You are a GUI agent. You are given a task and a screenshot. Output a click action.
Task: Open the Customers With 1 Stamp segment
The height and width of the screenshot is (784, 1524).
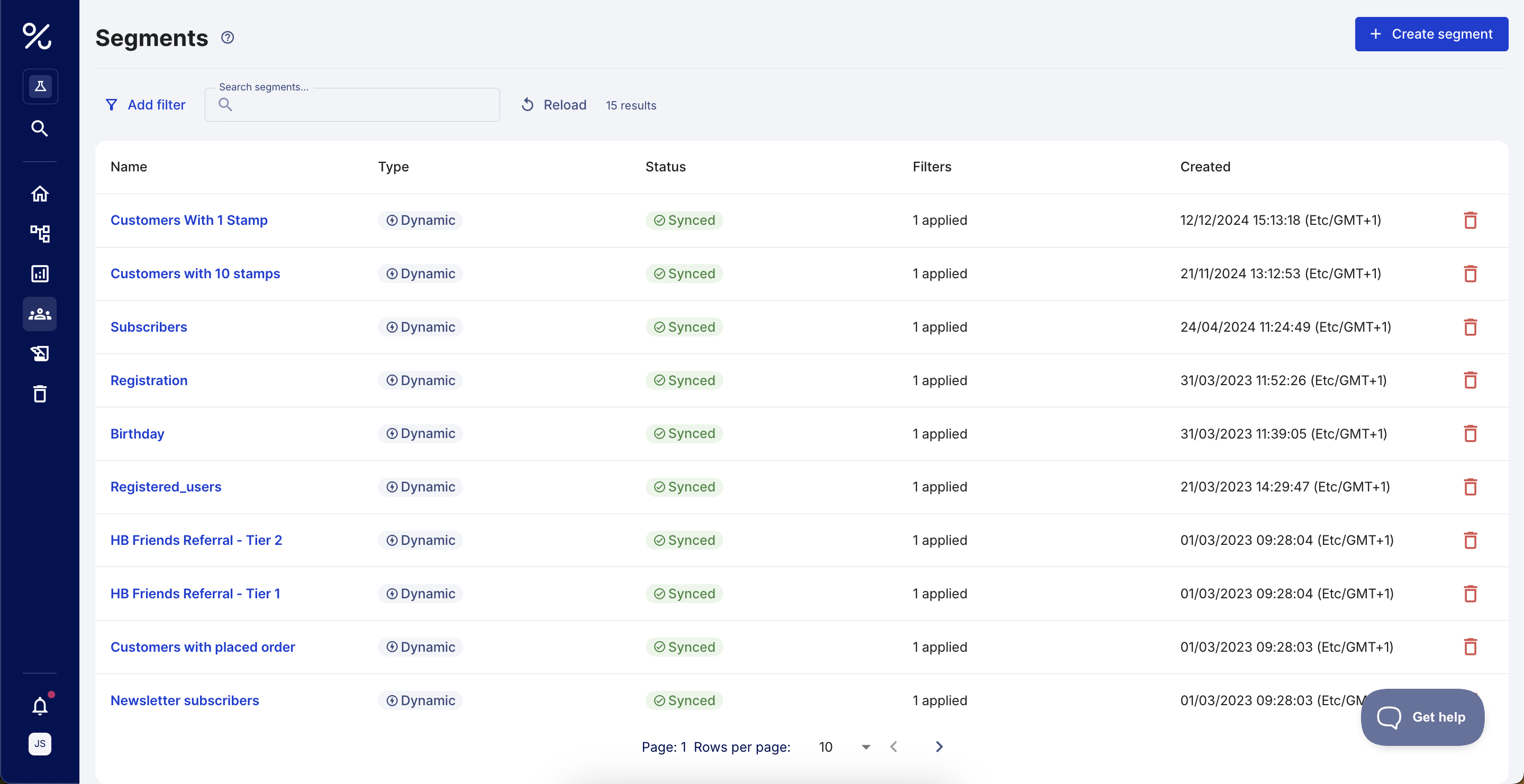tap(189, 220)
